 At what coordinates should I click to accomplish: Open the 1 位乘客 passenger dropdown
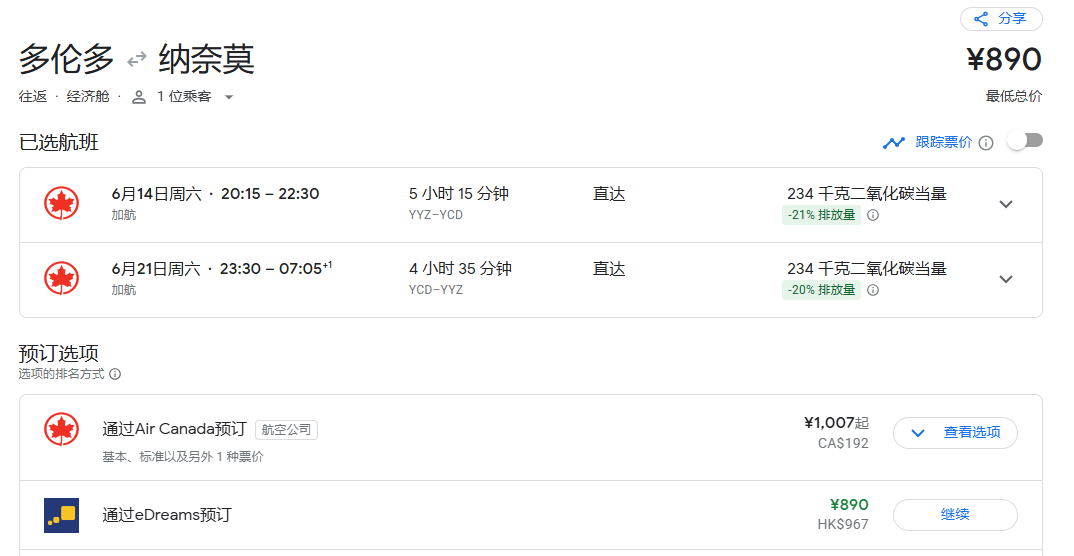229,97
